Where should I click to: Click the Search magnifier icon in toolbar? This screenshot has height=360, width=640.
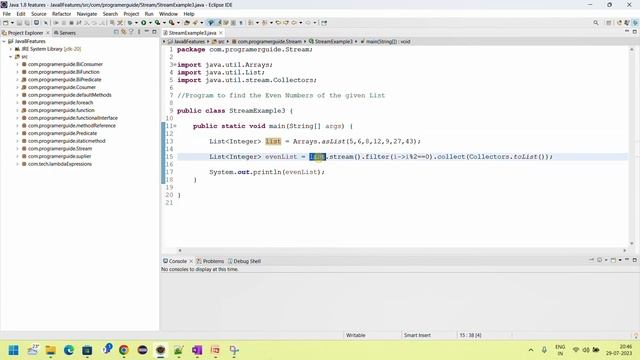[x=596, y=23]
